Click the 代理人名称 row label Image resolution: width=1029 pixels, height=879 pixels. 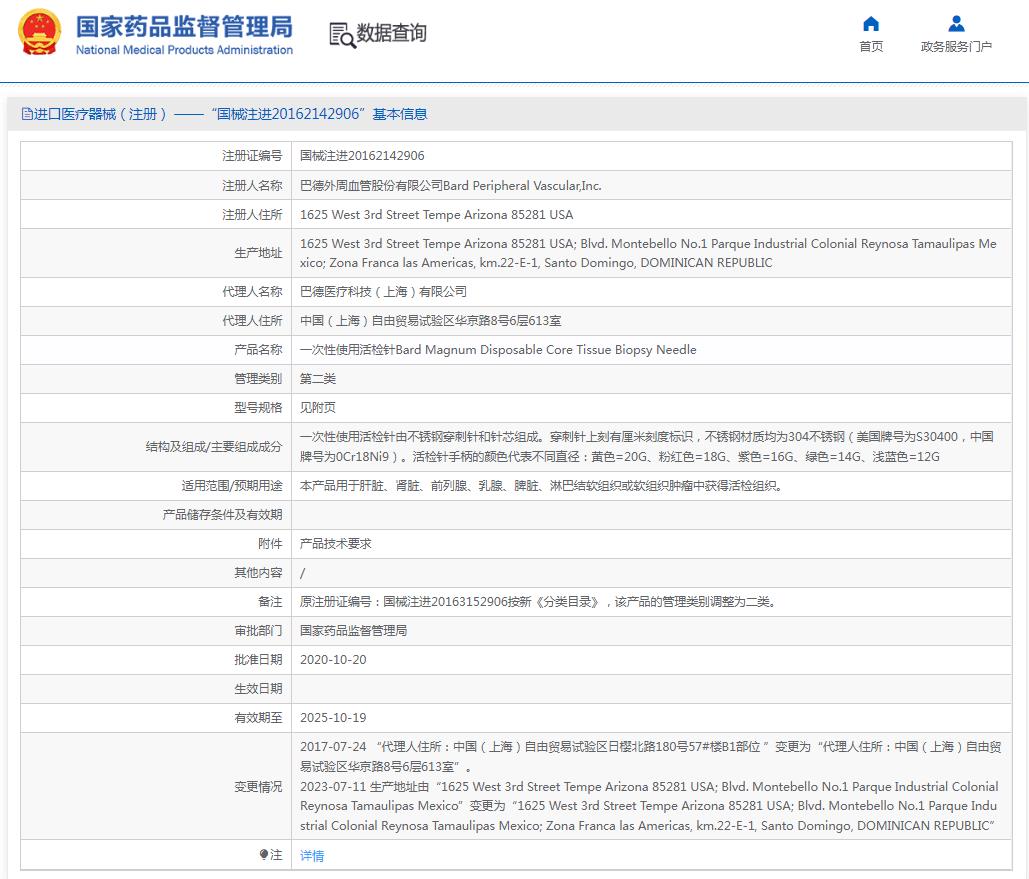pos(252,291)
